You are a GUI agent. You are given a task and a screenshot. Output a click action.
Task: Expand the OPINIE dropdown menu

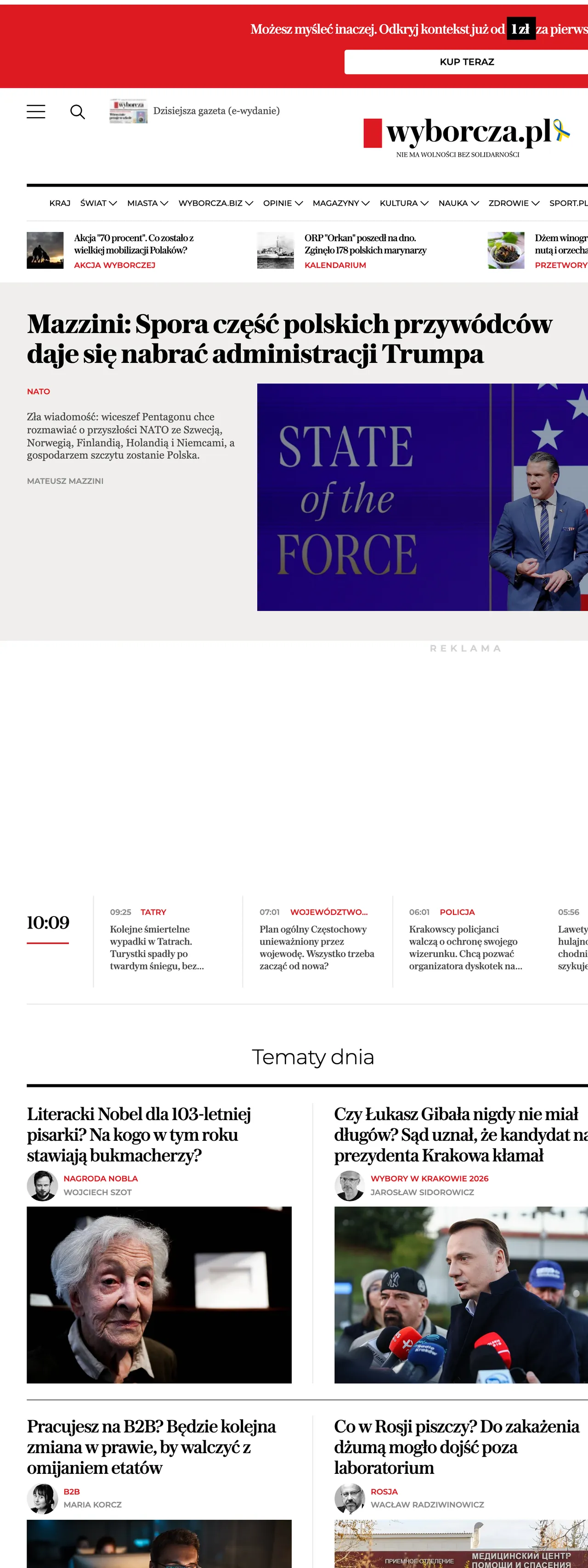point(283,204)
